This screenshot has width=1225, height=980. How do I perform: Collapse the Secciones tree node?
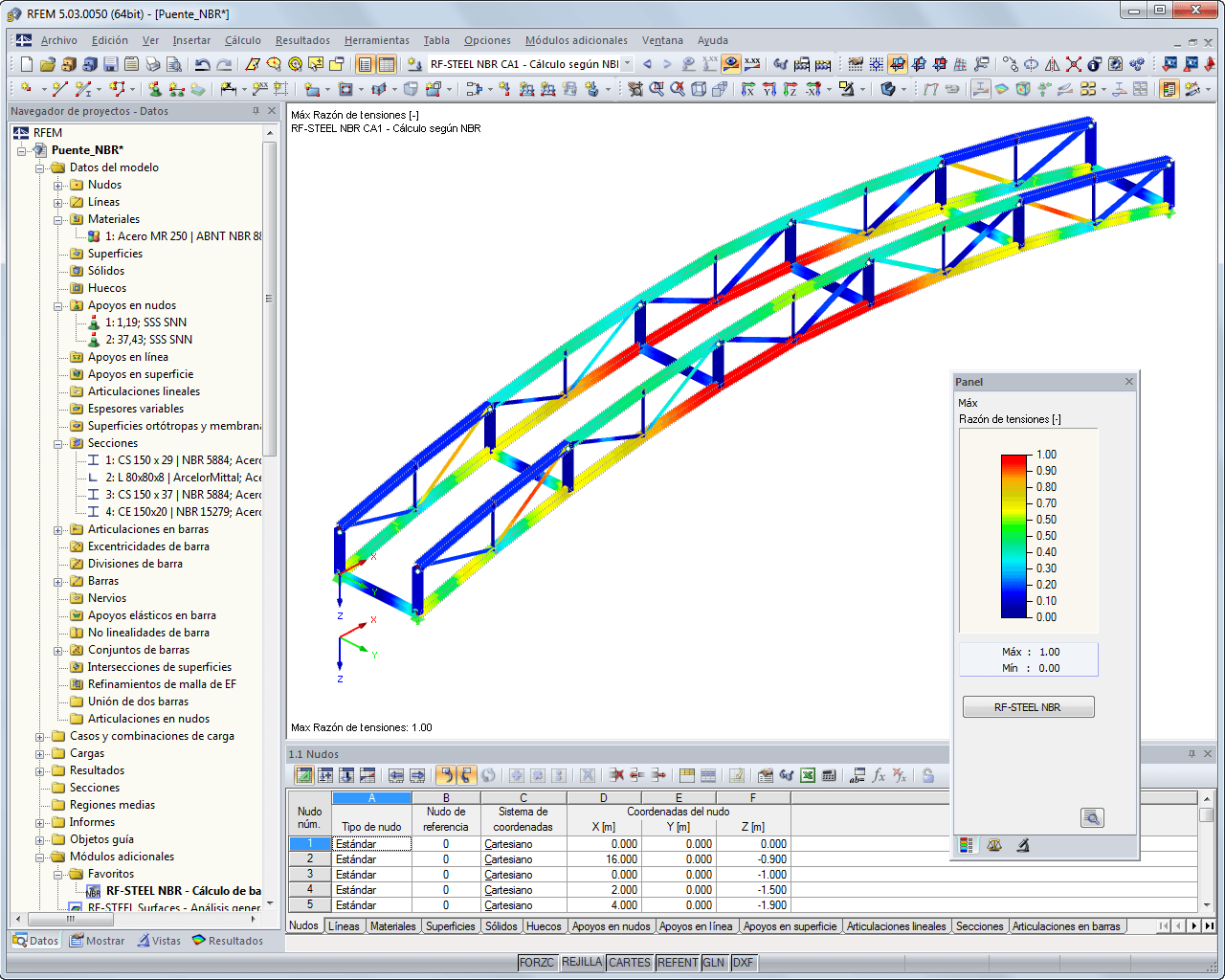[58, 443]
